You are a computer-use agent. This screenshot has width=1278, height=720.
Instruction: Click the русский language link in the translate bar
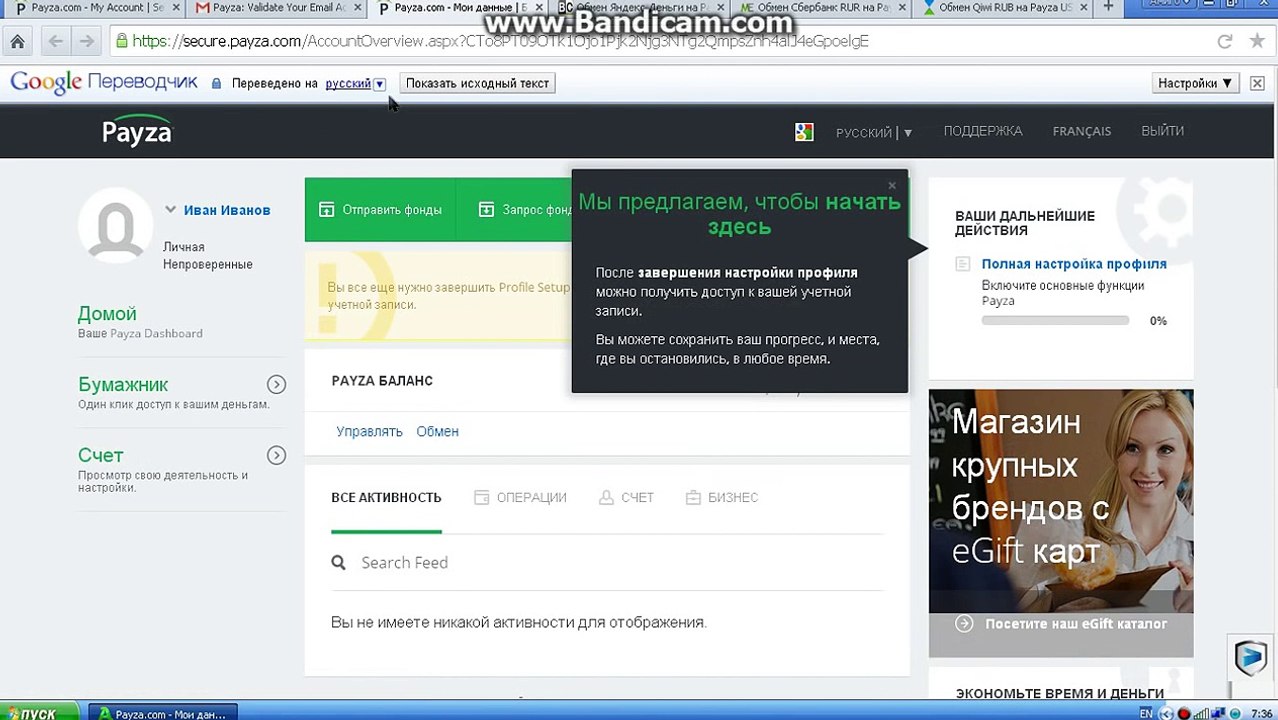click(x=348, y=84)
